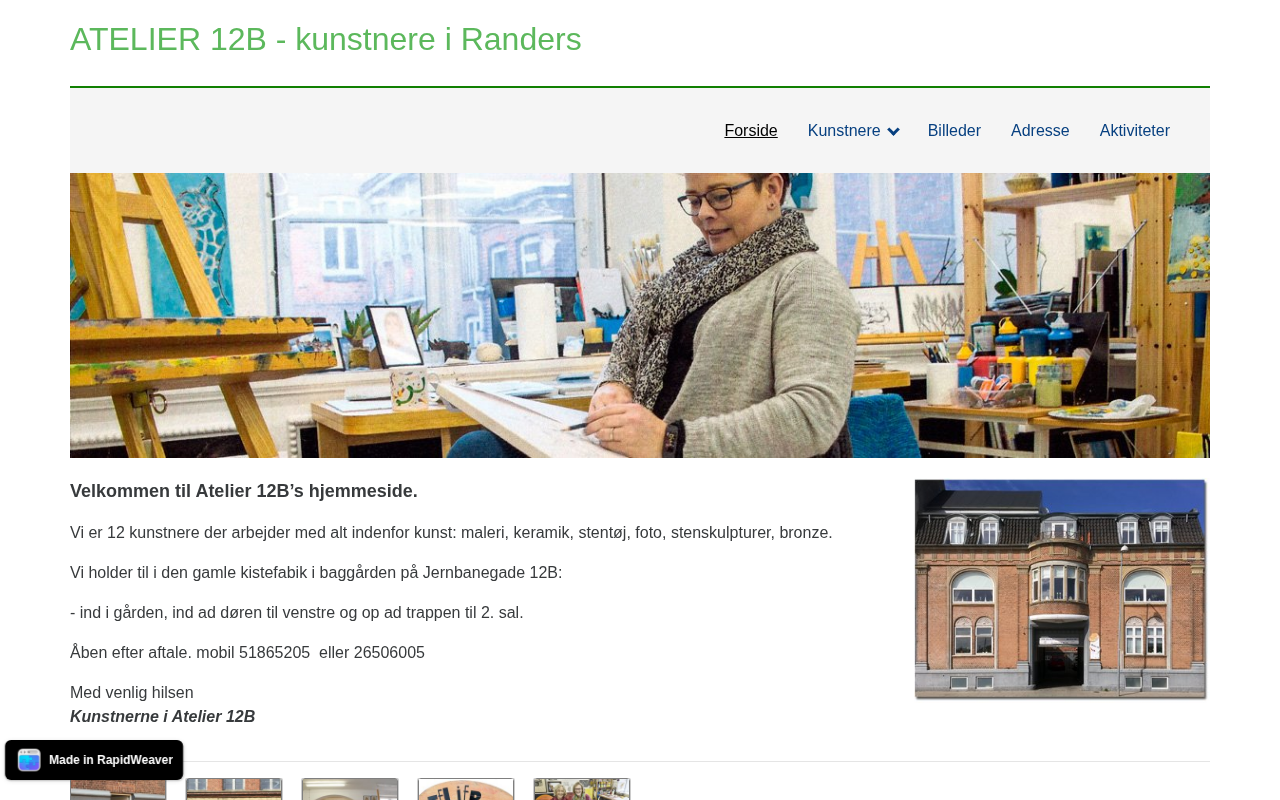1280x800 pixels.
Task: Open the oval Atelier sign thumbnail
Action: coord(466,789)
